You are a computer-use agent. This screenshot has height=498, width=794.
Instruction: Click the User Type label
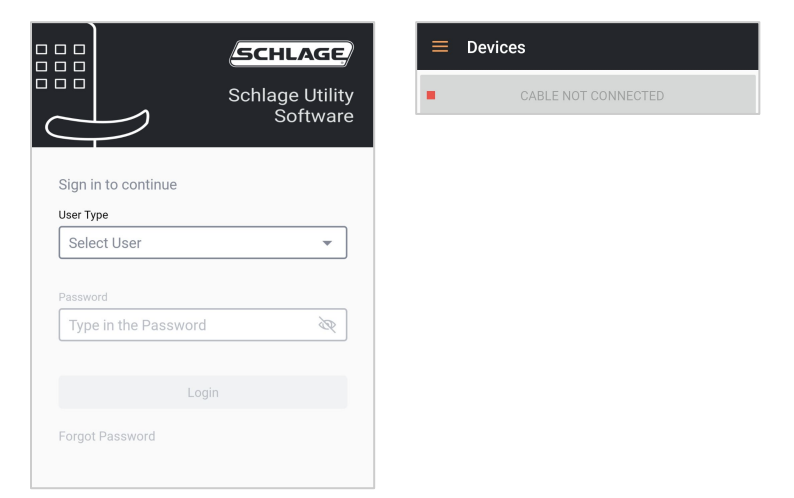[83, 215]
